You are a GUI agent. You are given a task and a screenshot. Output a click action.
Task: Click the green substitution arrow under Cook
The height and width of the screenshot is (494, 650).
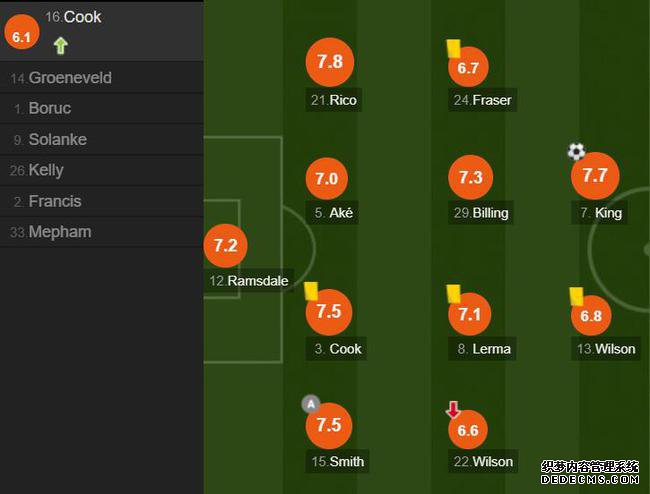coord(61,46)
